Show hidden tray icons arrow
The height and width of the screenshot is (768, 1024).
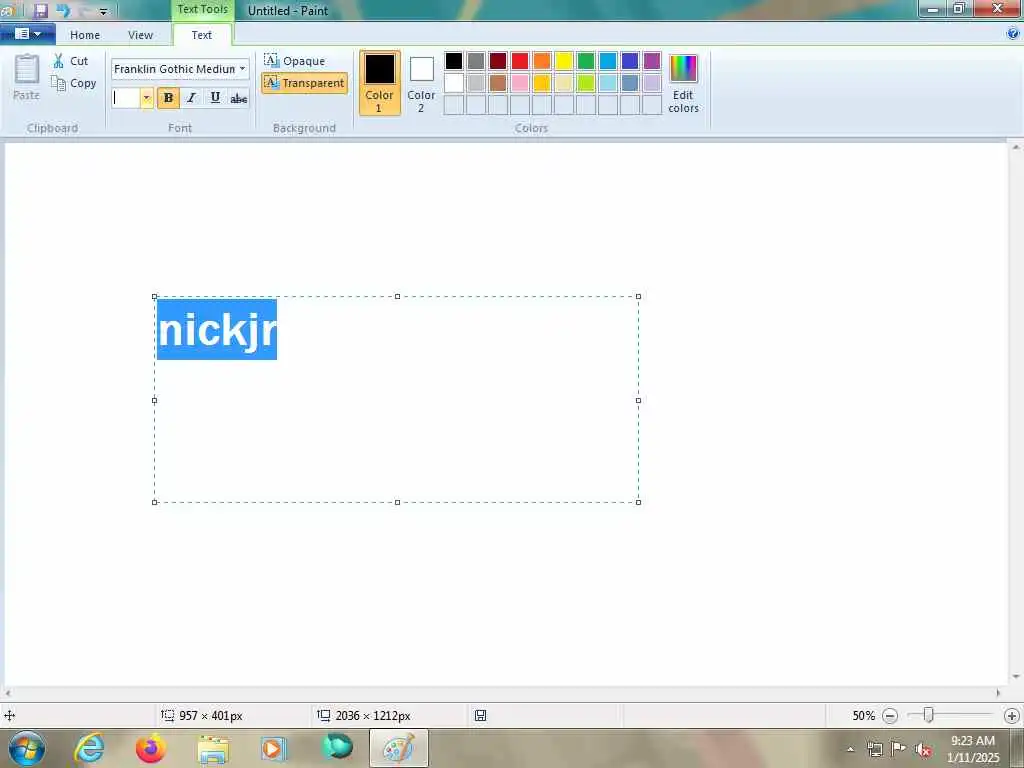[x=850, y=750]
